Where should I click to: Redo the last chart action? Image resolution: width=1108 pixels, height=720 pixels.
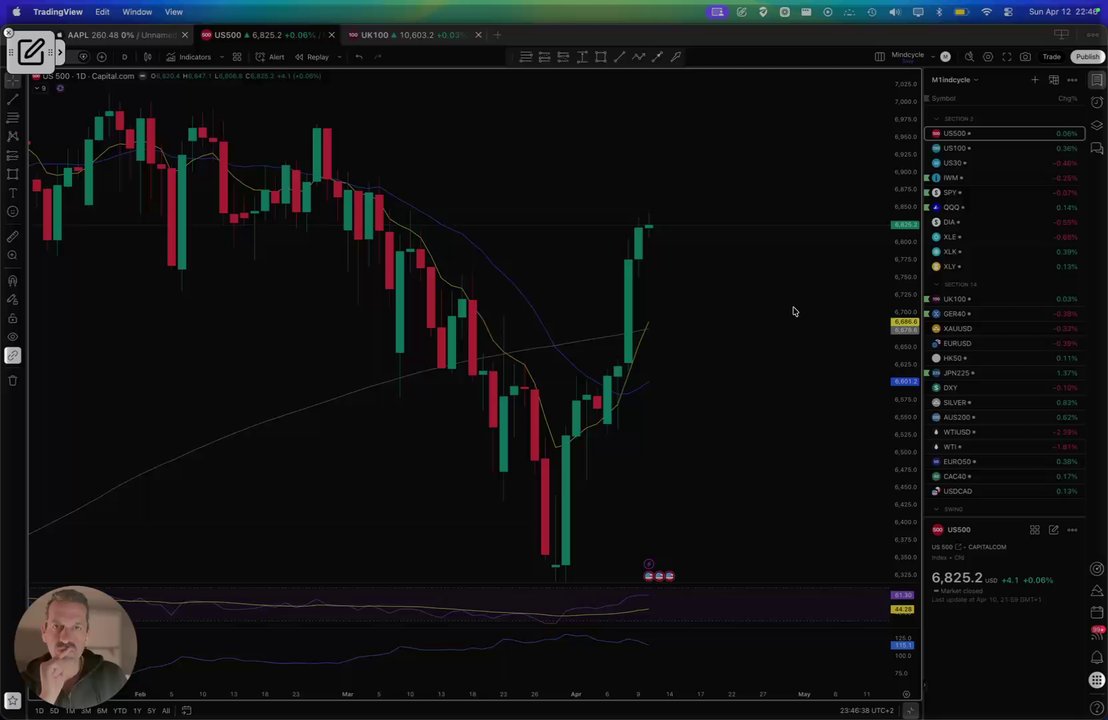[x=378, y=57]
